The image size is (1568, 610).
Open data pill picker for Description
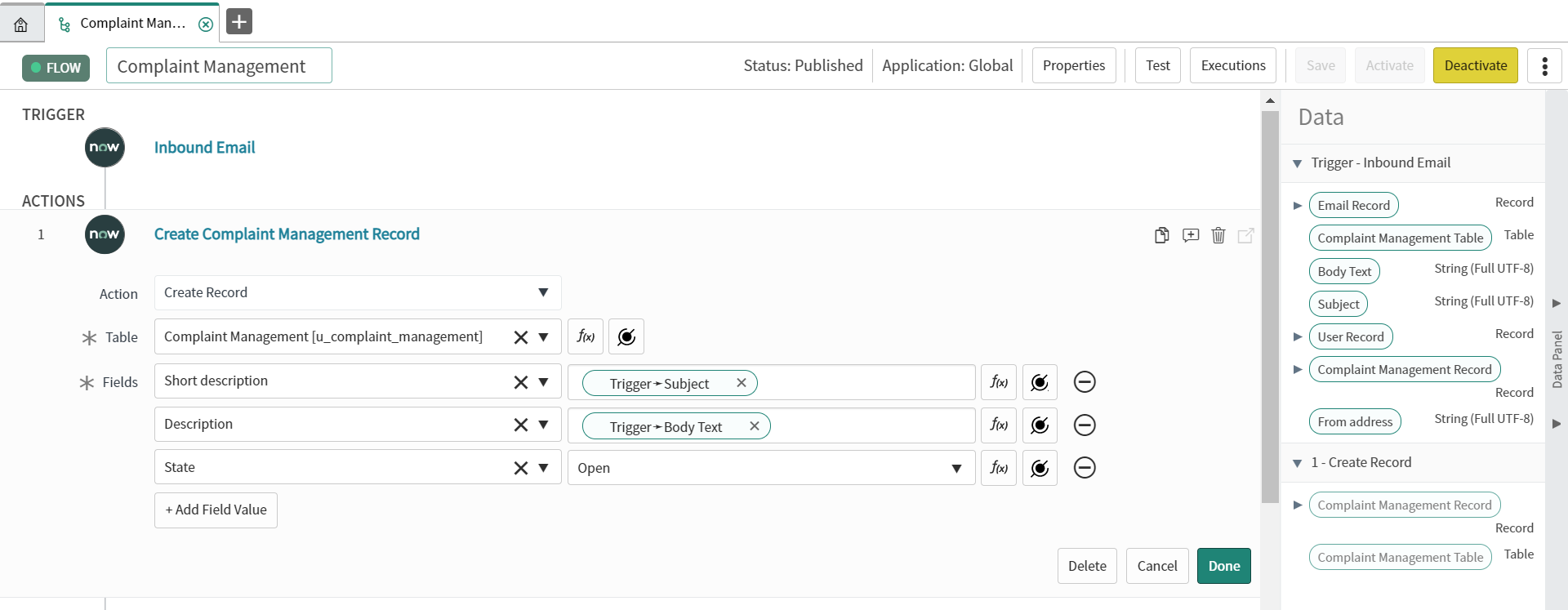pos(1040,425)
